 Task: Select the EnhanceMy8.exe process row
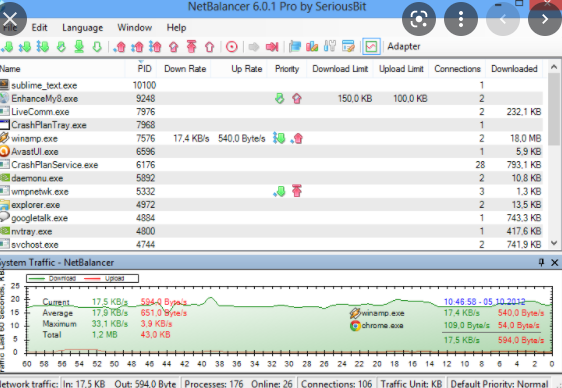271,99
